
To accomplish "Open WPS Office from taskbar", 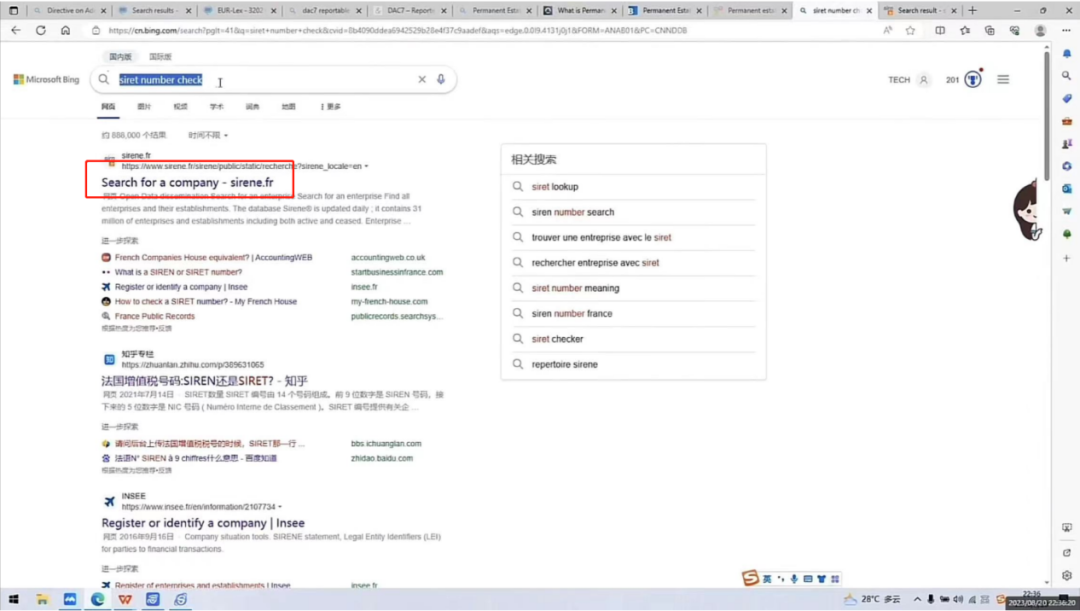I will [x=125, y=599].
